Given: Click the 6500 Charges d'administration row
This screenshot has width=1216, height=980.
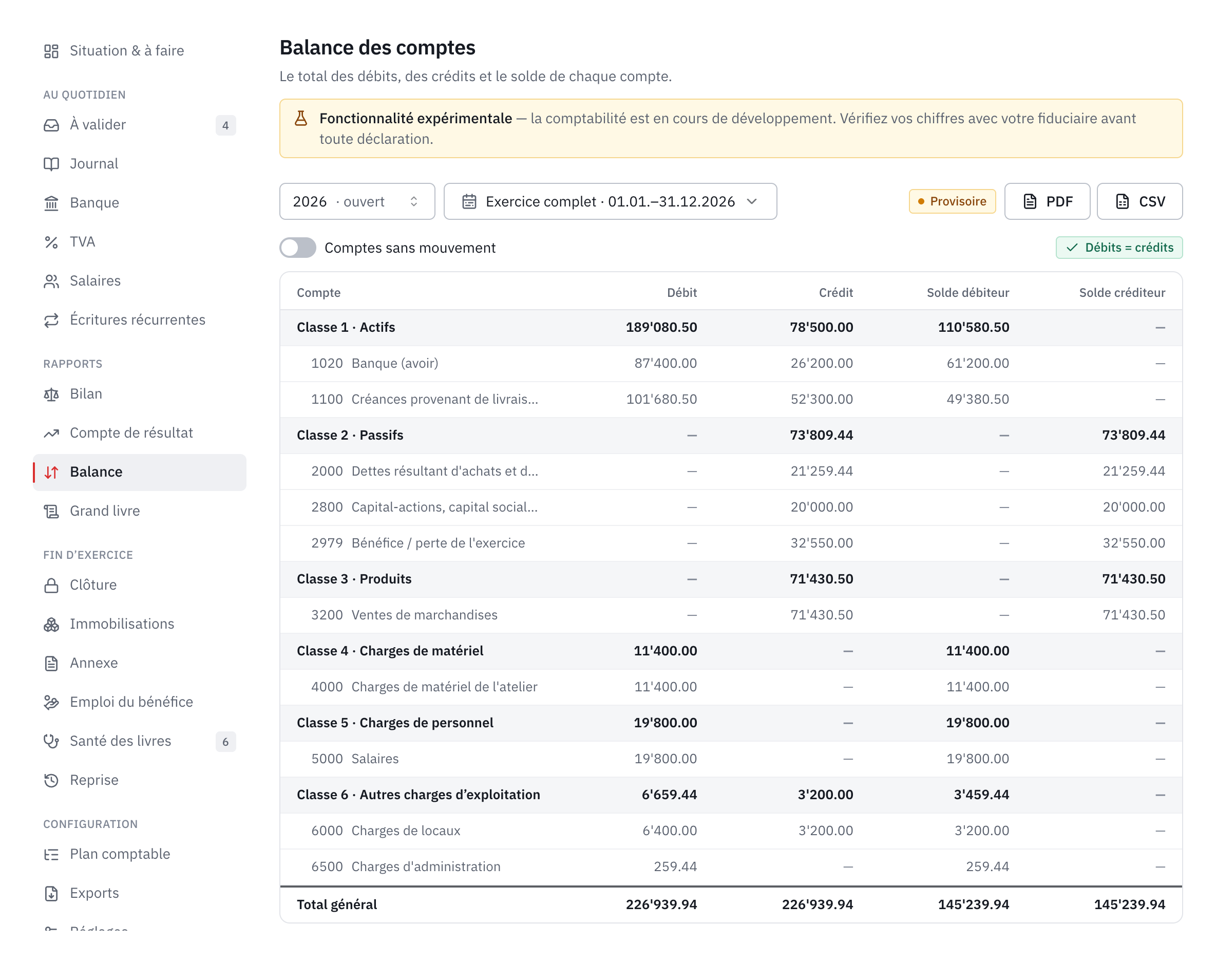Looking at the screenshot, I should click(731, 866).
